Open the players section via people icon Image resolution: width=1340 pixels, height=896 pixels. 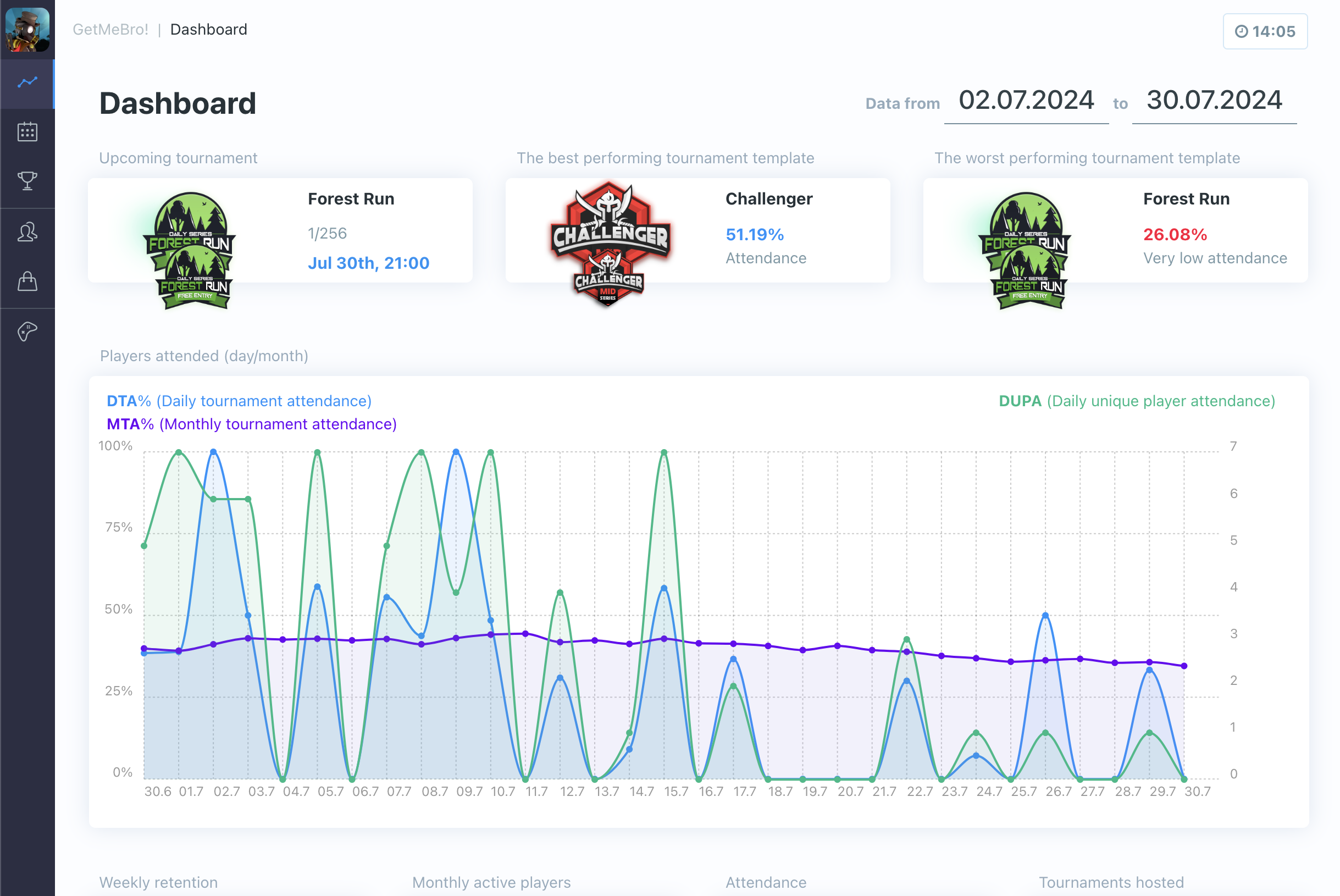tap(27, 231)
